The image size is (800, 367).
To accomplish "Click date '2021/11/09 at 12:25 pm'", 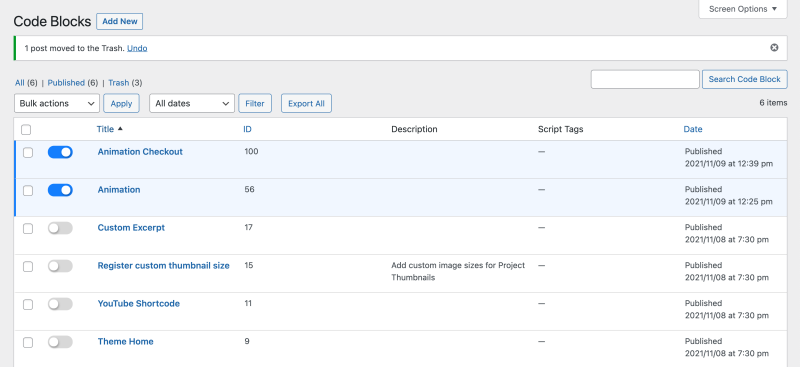I will (729, 202).
